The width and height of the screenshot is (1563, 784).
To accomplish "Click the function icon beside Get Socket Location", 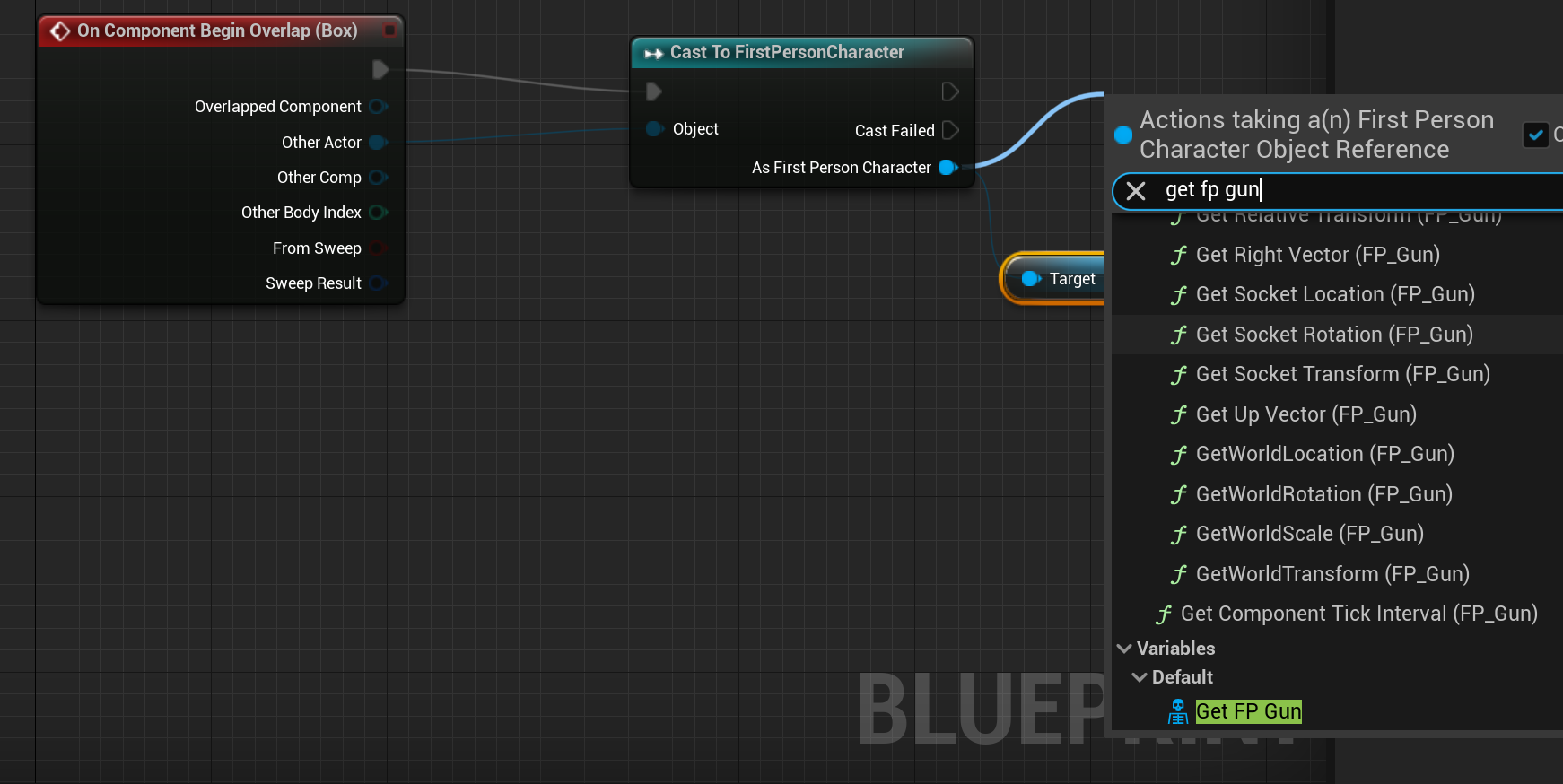I will (1179, 295).
